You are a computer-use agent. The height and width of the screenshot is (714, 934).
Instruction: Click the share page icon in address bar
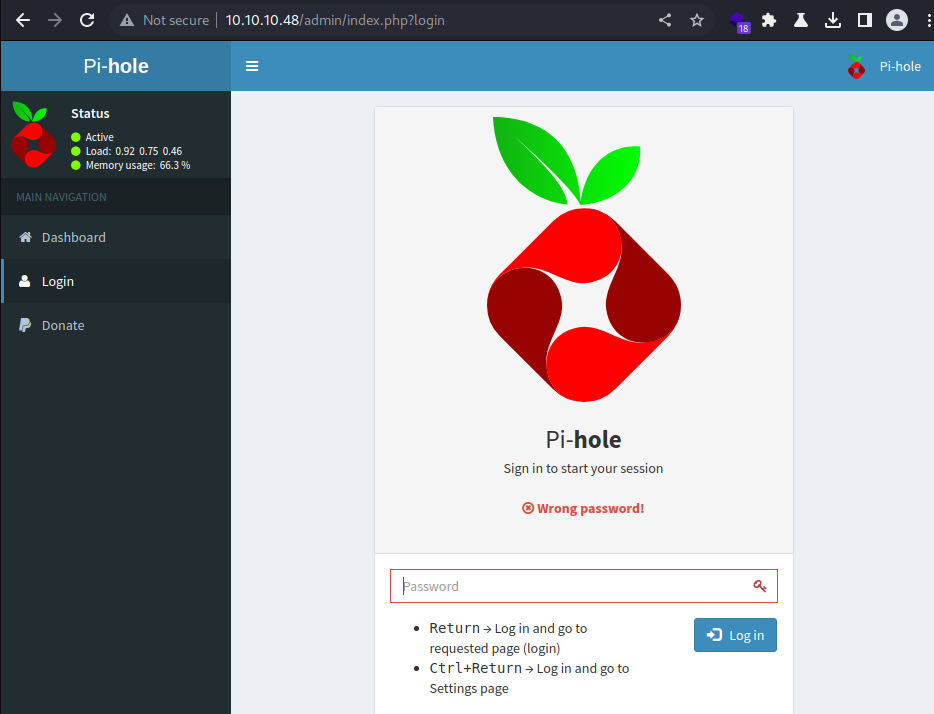[665, 20]
